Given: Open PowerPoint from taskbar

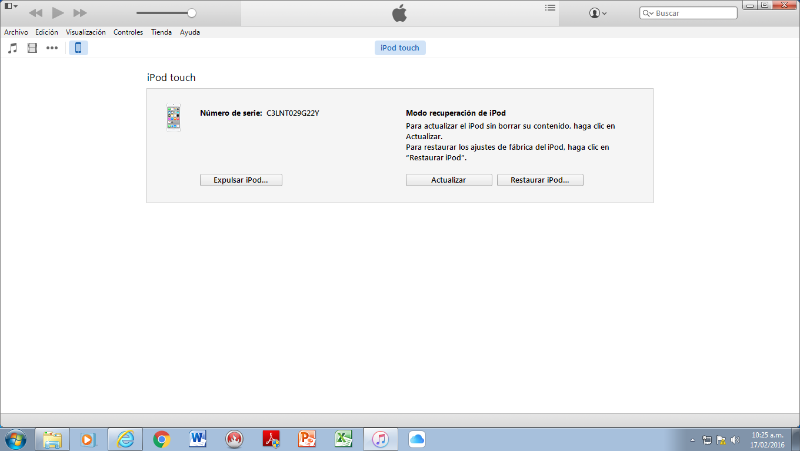Looking at the screenshot, I should click(x=307, y=439).
